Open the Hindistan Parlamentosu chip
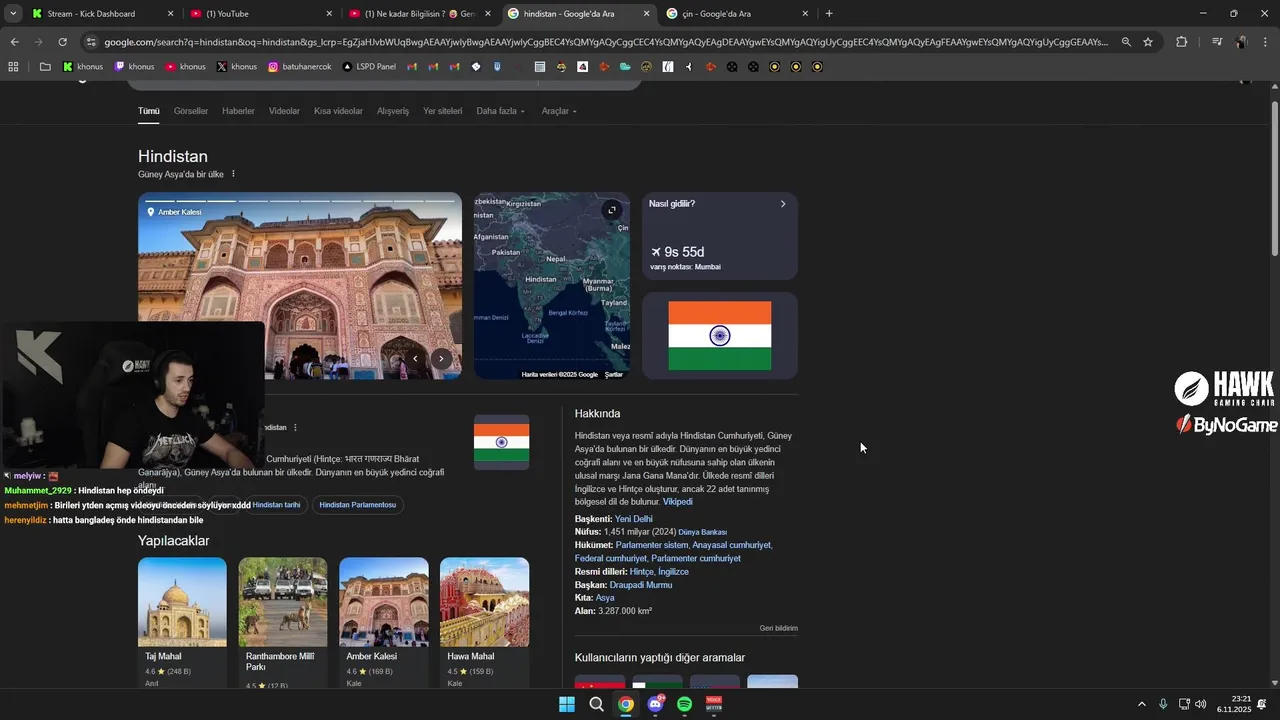This screenshot has height=720, width=1280. (x=358, y=505)
